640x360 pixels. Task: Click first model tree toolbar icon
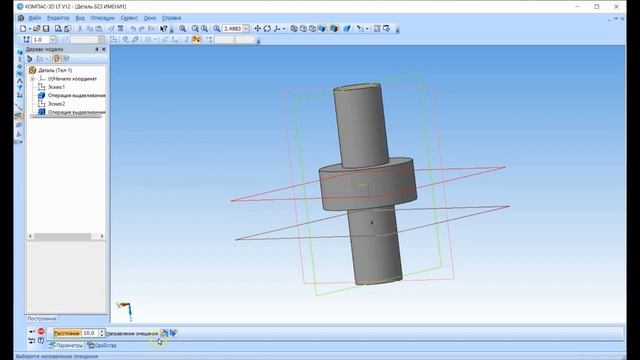point(29,59)
